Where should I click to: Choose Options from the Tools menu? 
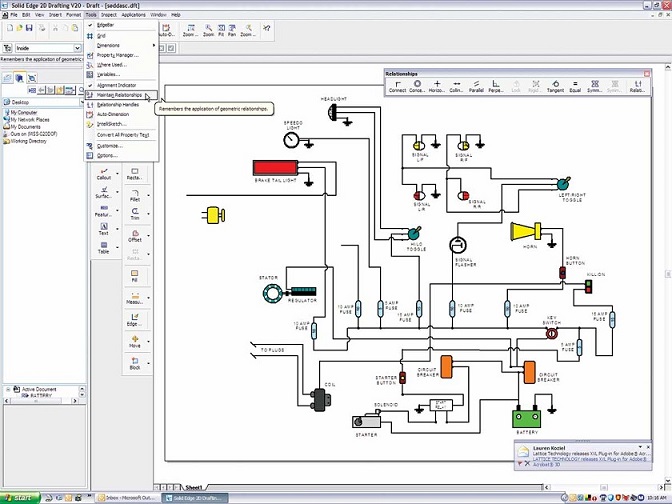(107, 155)
